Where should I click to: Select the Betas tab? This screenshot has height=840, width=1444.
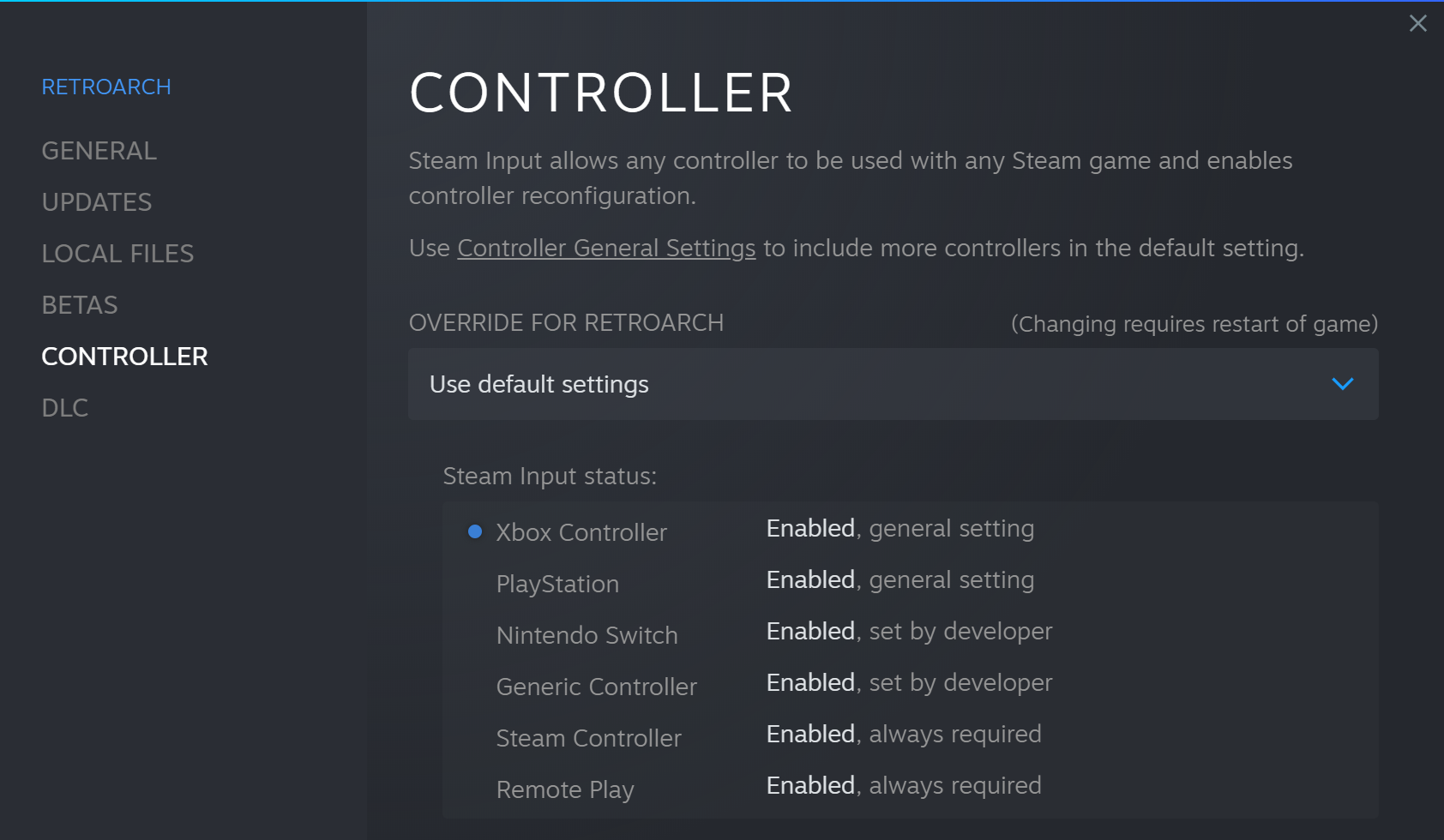[80, 305]
